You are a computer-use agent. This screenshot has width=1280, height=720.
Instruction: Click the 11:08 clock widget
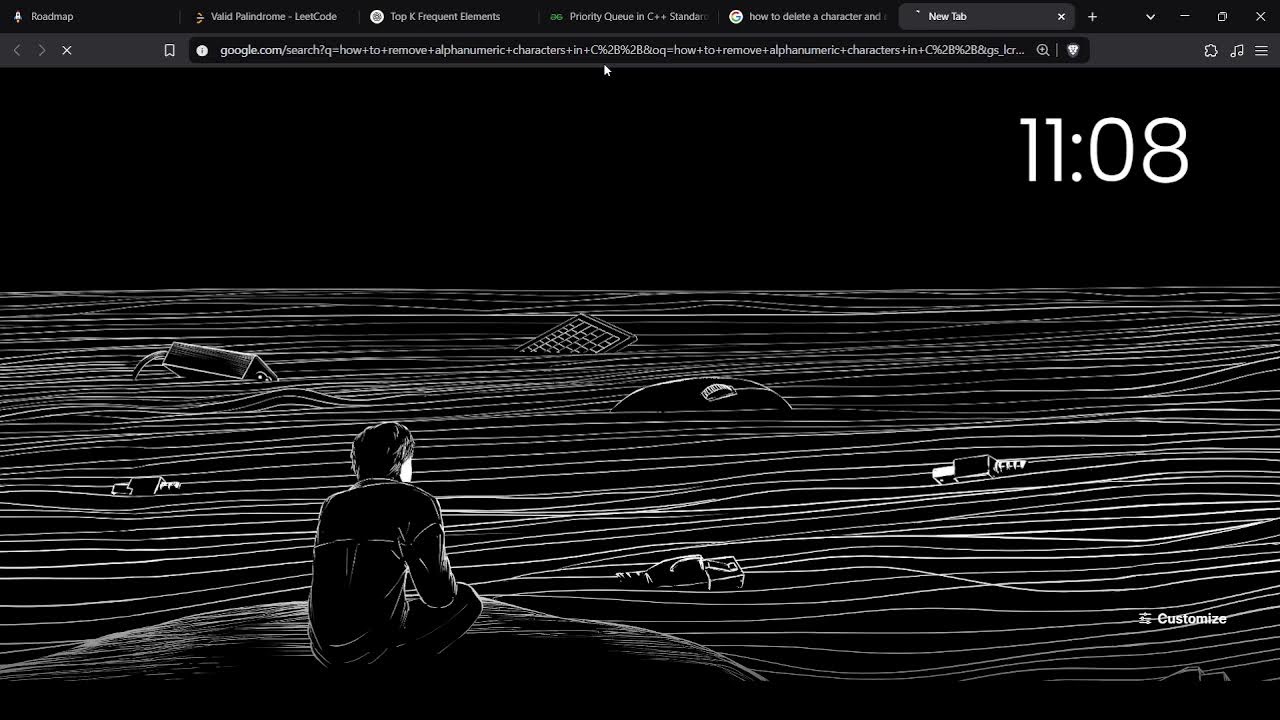1104,150
